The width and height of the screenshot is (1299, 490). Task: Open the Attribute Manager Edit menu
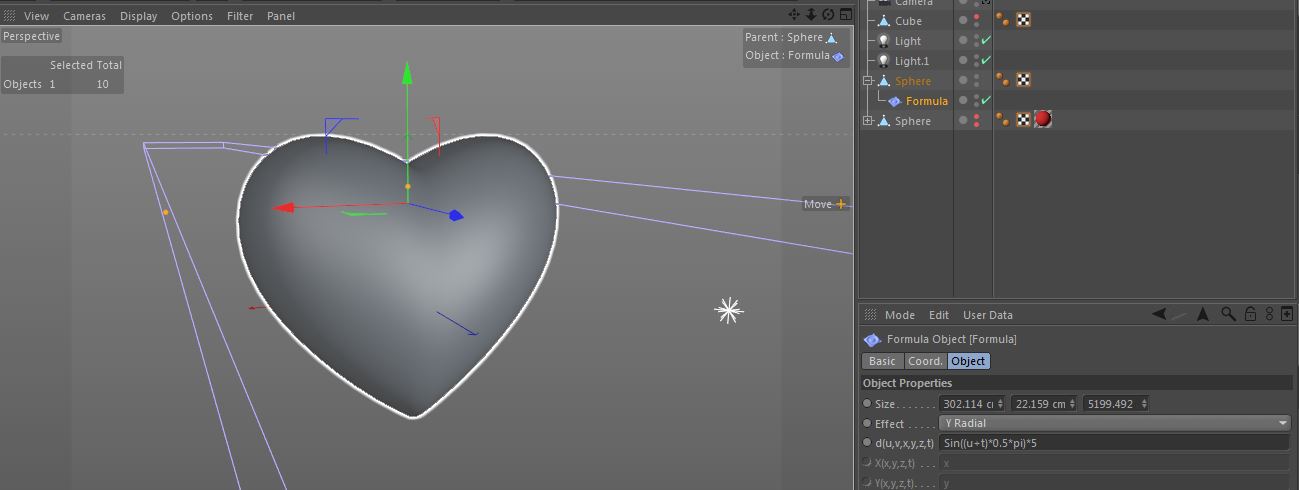(939, 315)
